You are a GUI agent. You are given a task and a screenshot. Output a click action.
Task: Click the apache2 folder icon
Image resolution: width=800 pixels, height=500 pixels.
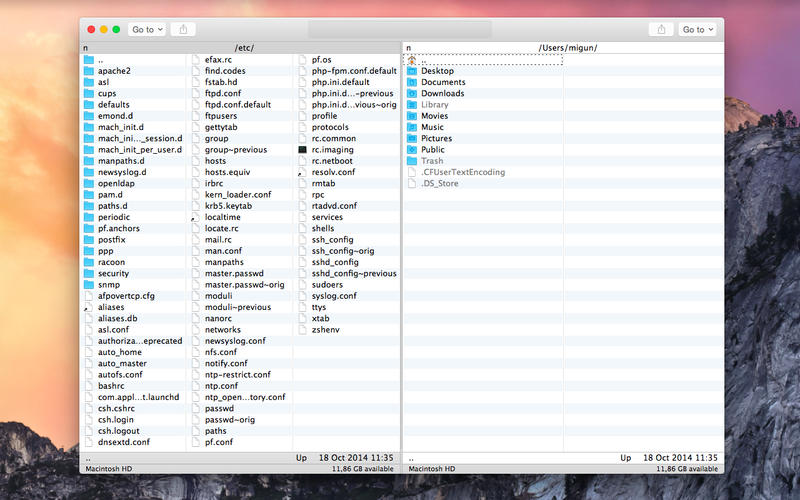point(89,71)
